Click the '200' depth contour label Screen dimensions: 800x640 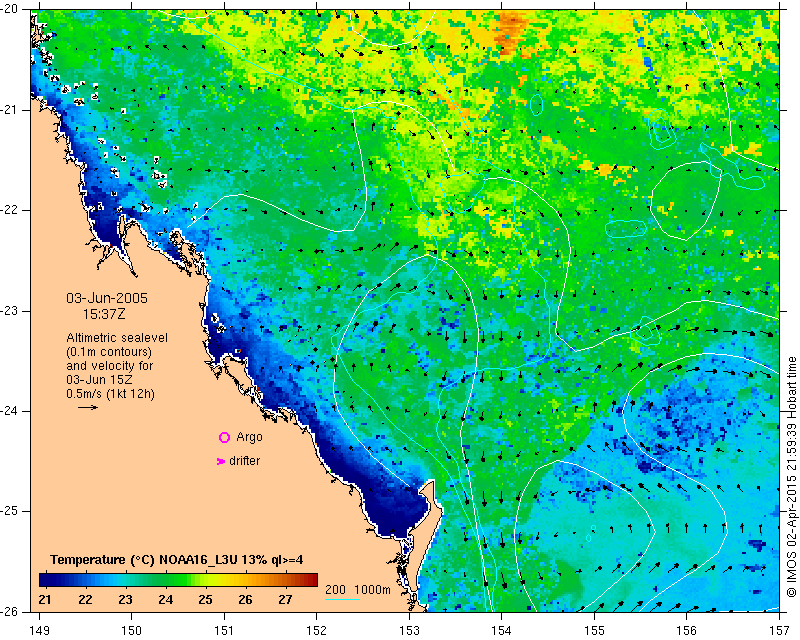tap(335, 589)
